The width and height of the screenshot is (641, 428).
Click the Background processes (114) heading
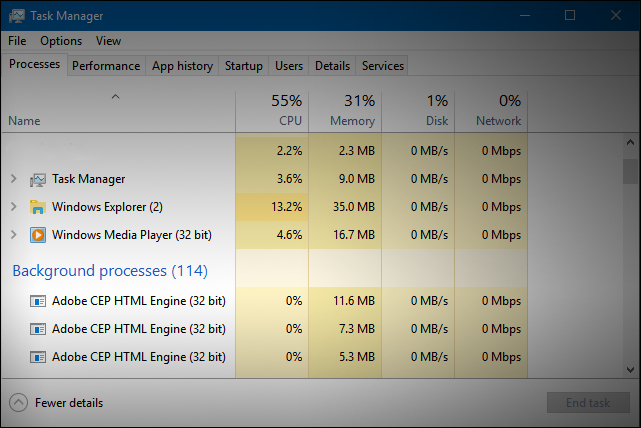point(110,271)
